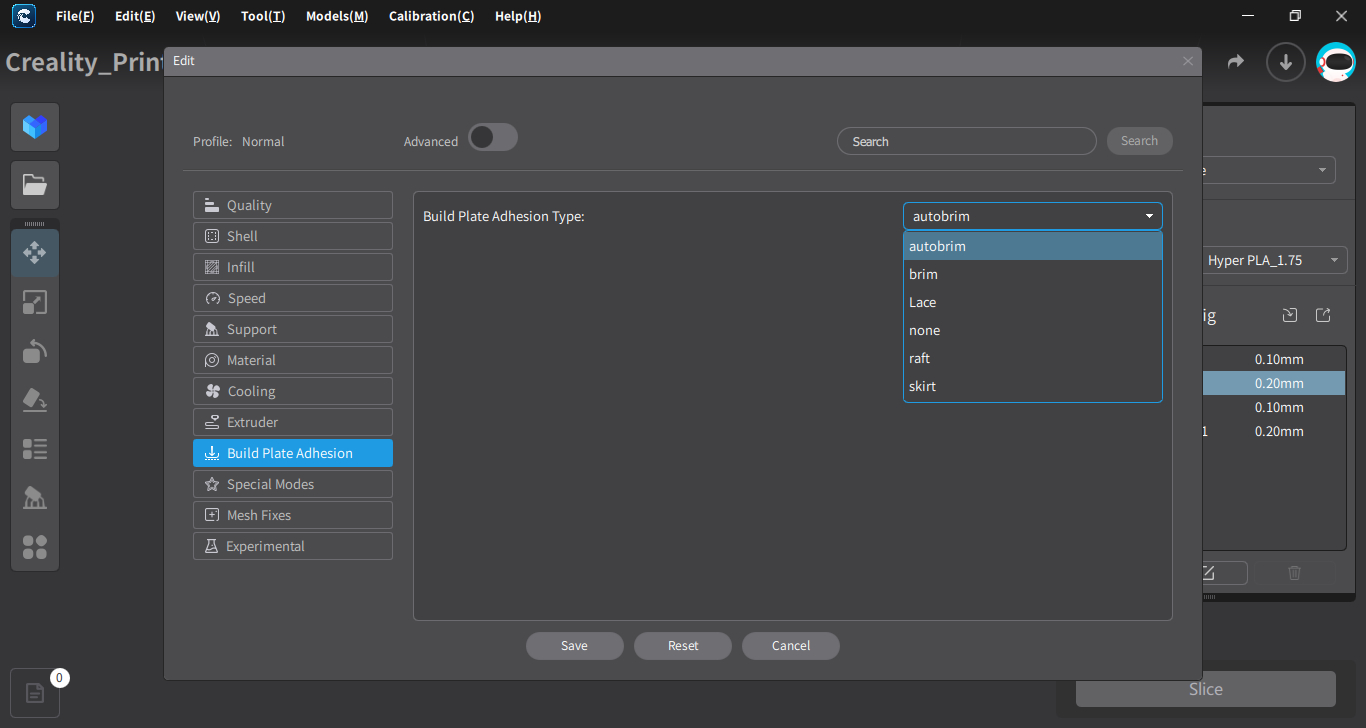Choose skirt from adhesion type list
This screenshot has width=1366, height=728.
pyautogui.click(x=1032, y=386)
